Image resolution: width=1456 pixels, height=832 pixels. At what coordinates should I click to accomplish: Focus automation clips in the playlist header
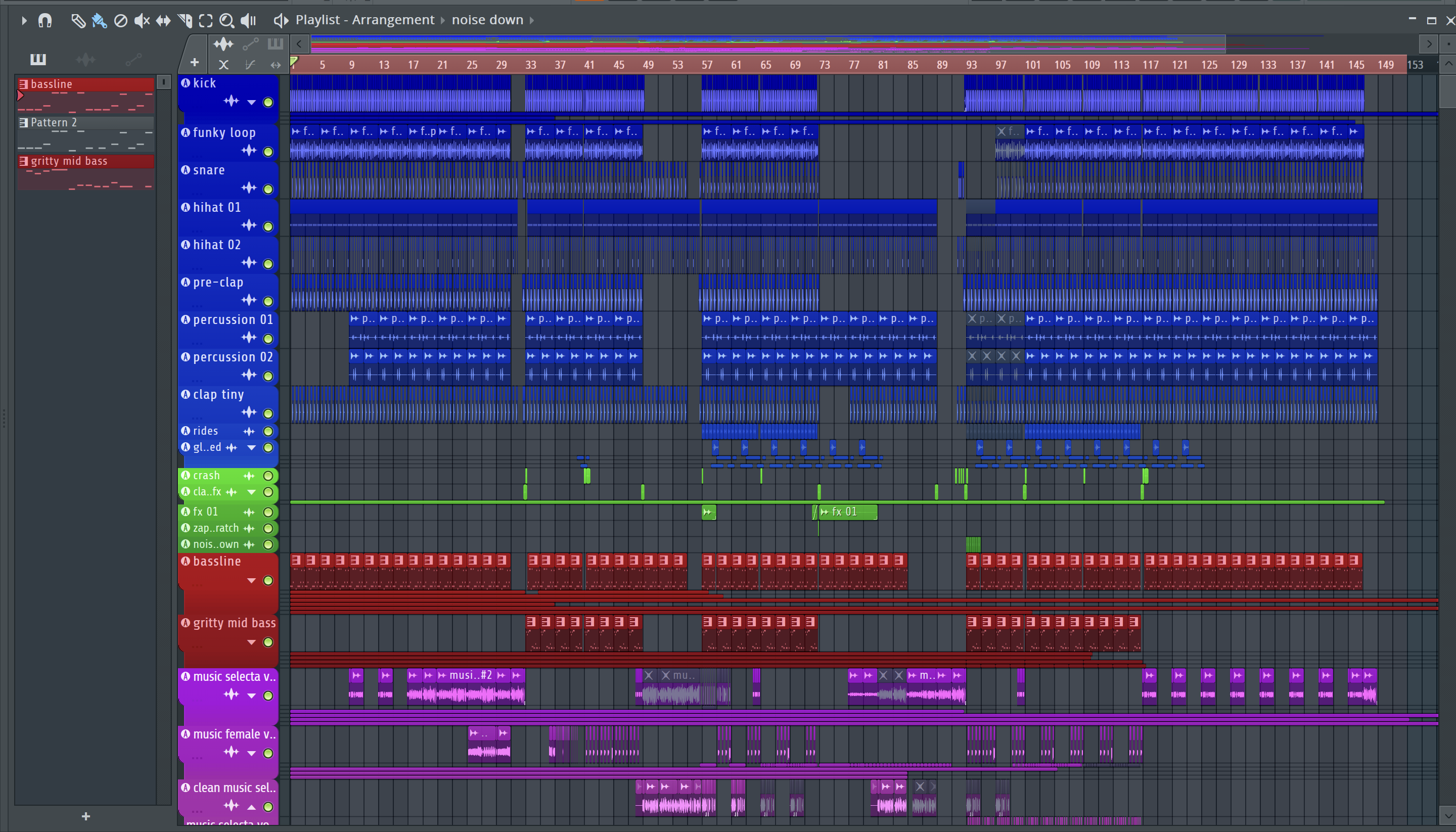(x=250, y=44)
